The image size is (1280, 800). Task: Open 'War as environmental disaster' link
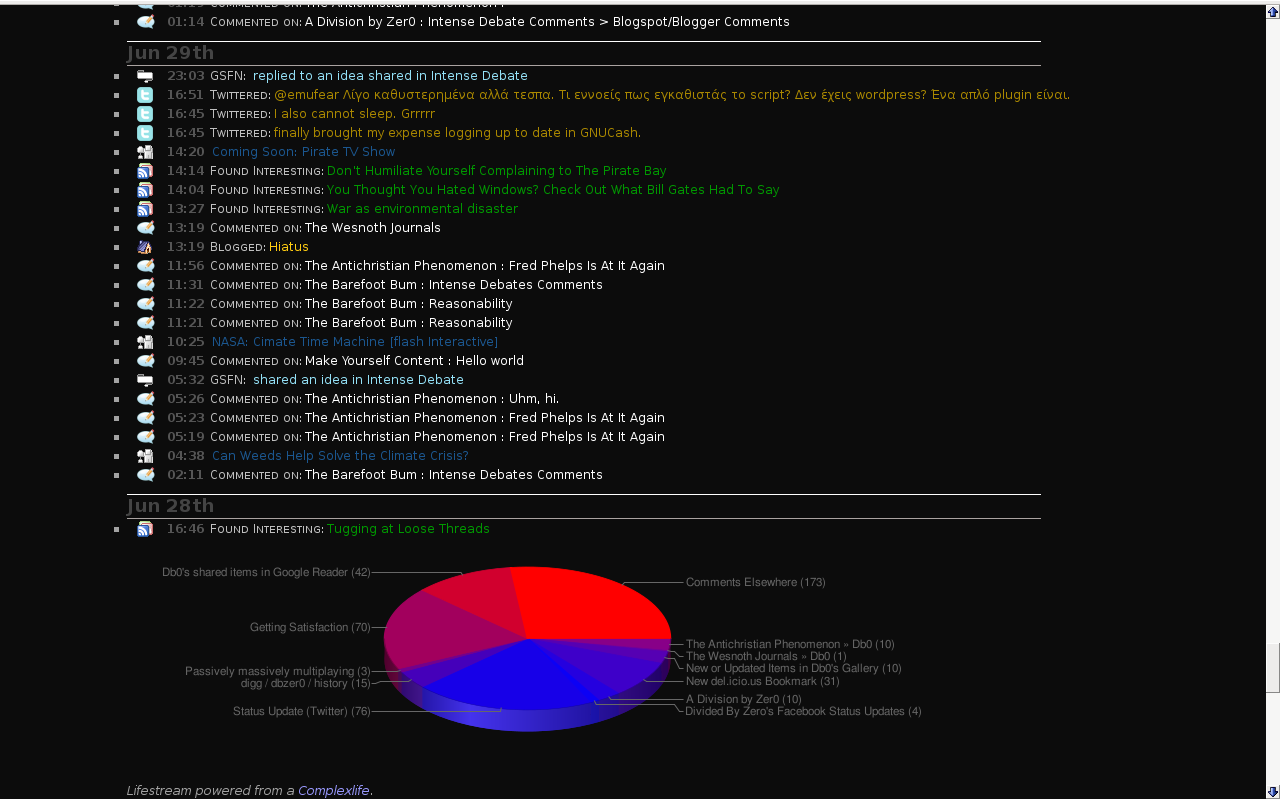(422, 209)
